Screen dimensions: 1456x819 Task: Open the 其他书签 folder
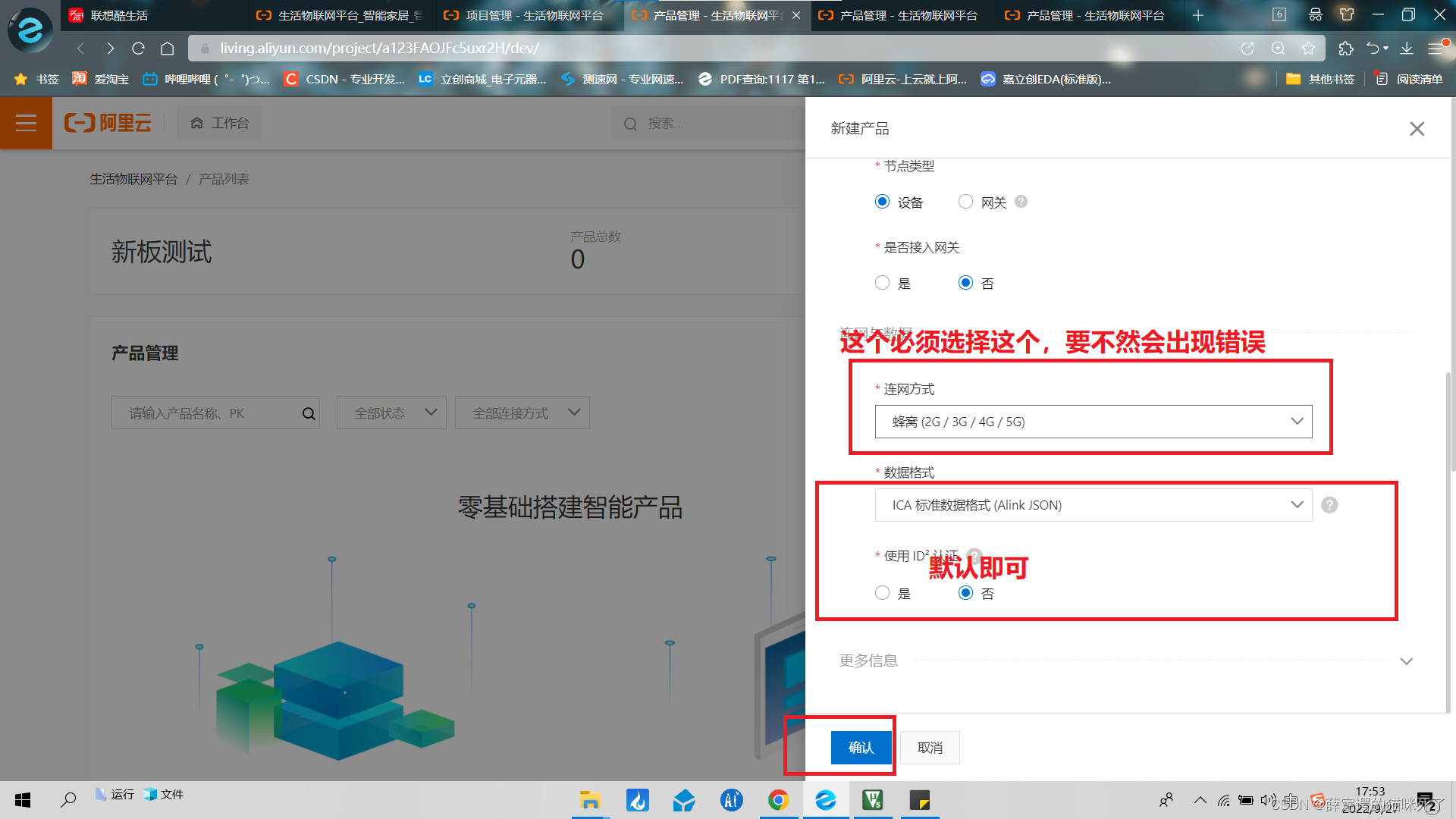pyautogui.click(x=1320, y=79)
